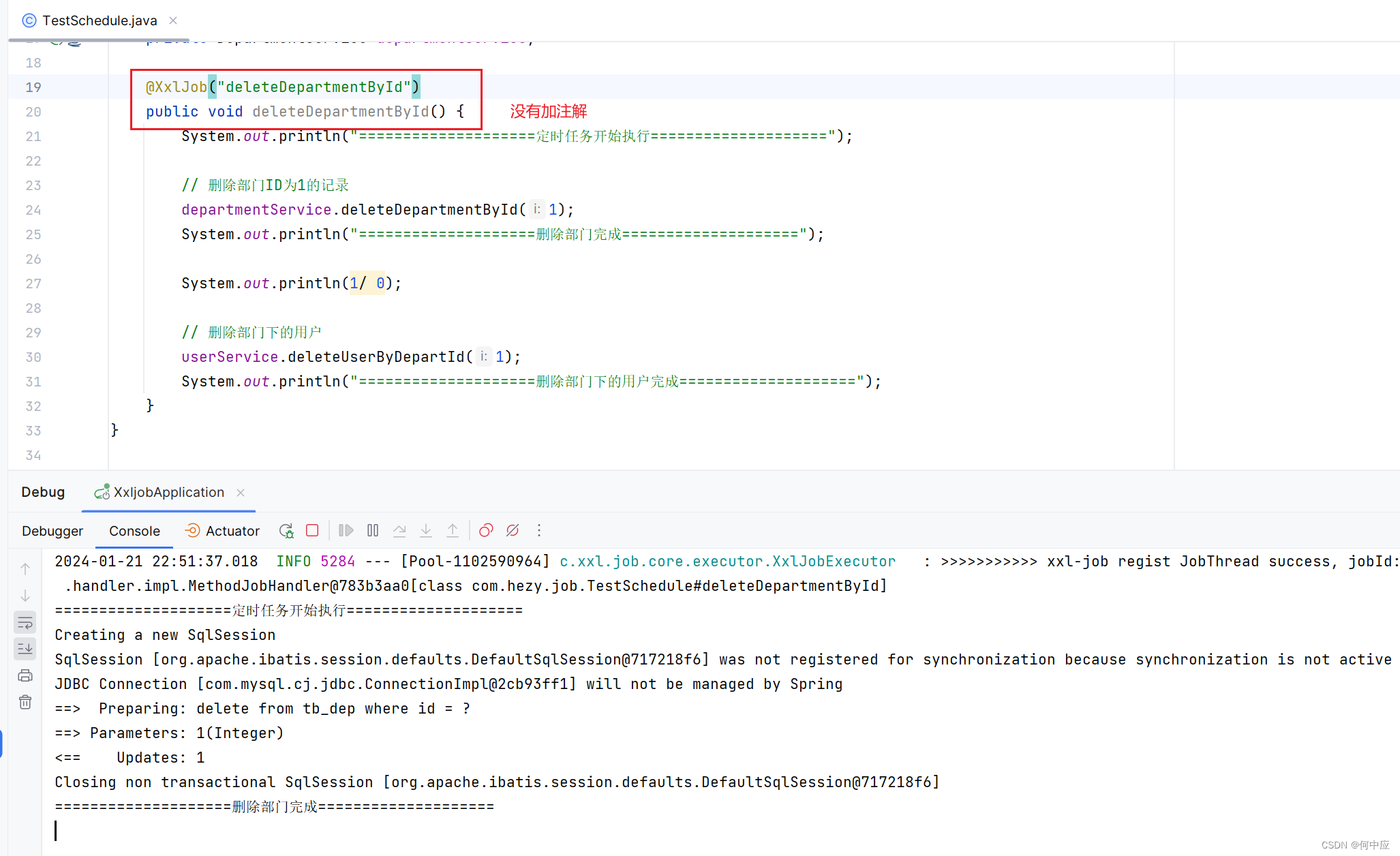Pause the program
The height and width of the screenshot is (856, 1400).
click(x=373, y=530)
